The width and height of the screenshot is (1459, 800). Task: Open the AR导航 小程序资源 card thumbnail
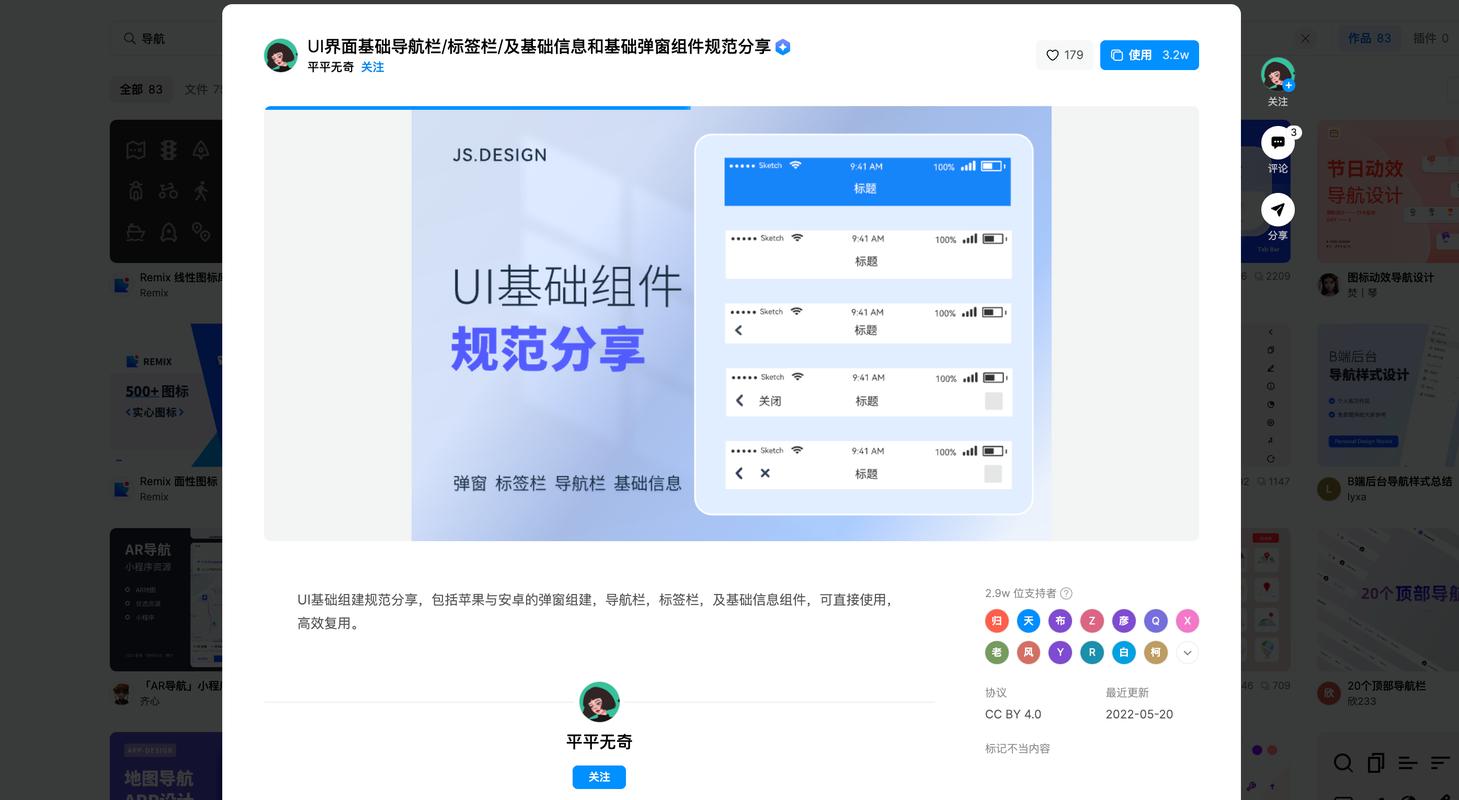coord(166,600)
